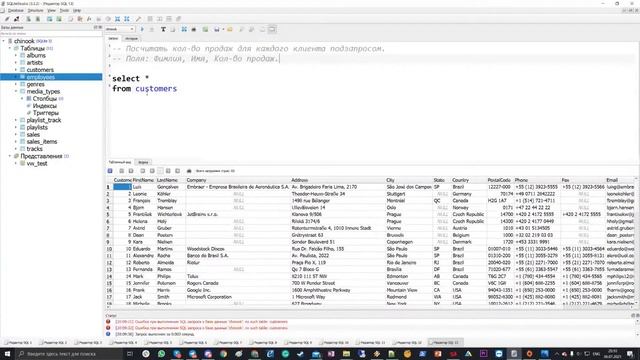The image size is (640, 360).
Task: Expand the tracks table node
Action: pos(16,149)
